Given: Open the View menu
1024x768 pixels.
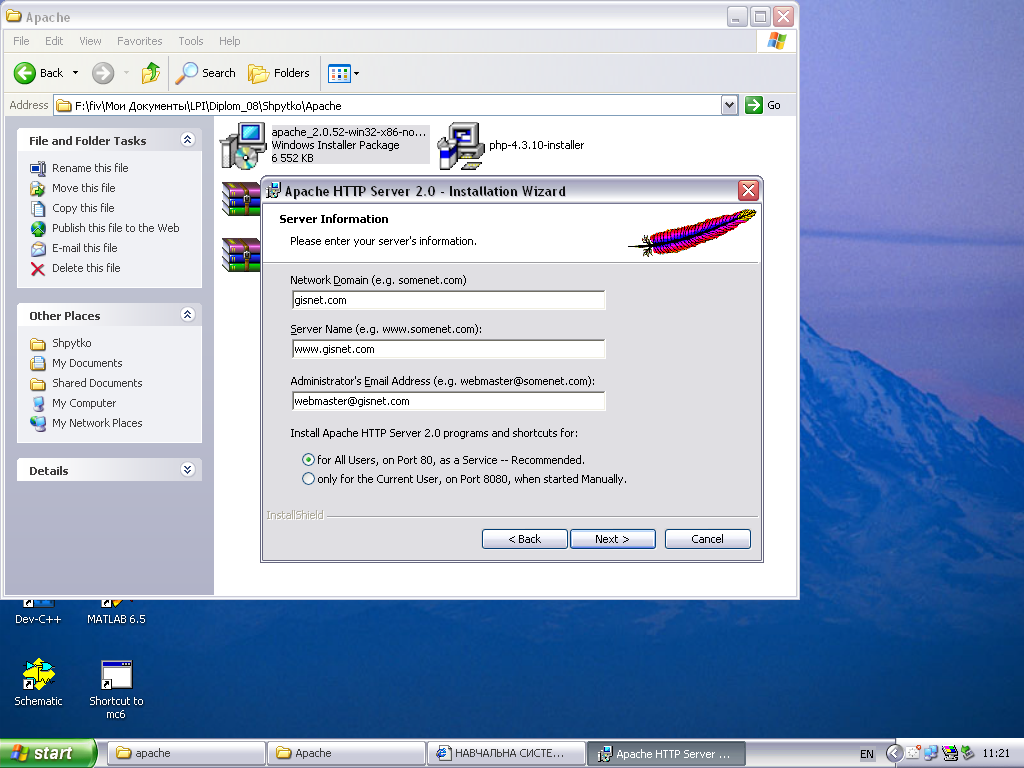Looking at the screenshot, I should [90, 41].
